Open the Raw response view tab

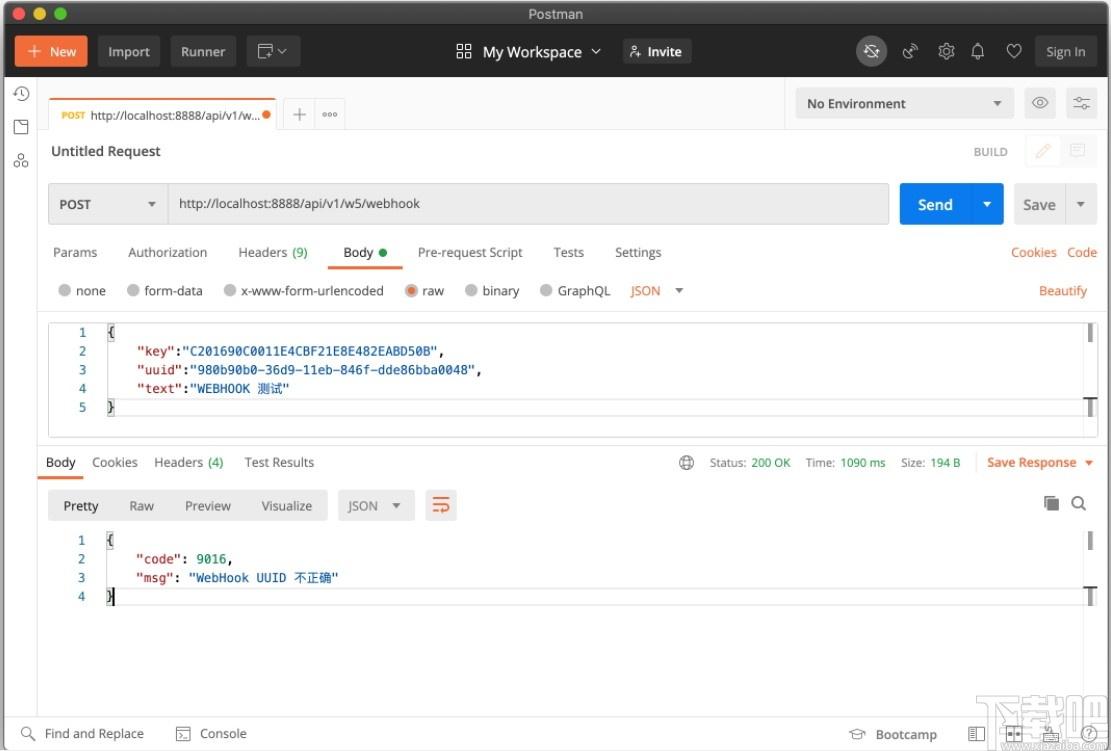(142, 506)
